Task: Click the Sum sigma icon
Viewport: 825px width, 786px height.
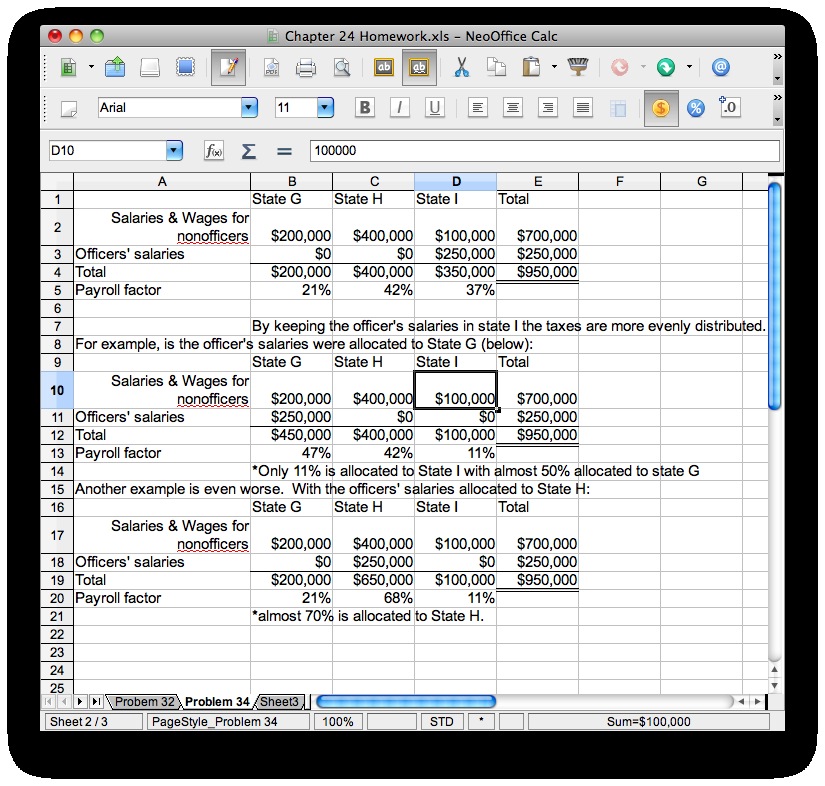Action: tap(248, 152)
